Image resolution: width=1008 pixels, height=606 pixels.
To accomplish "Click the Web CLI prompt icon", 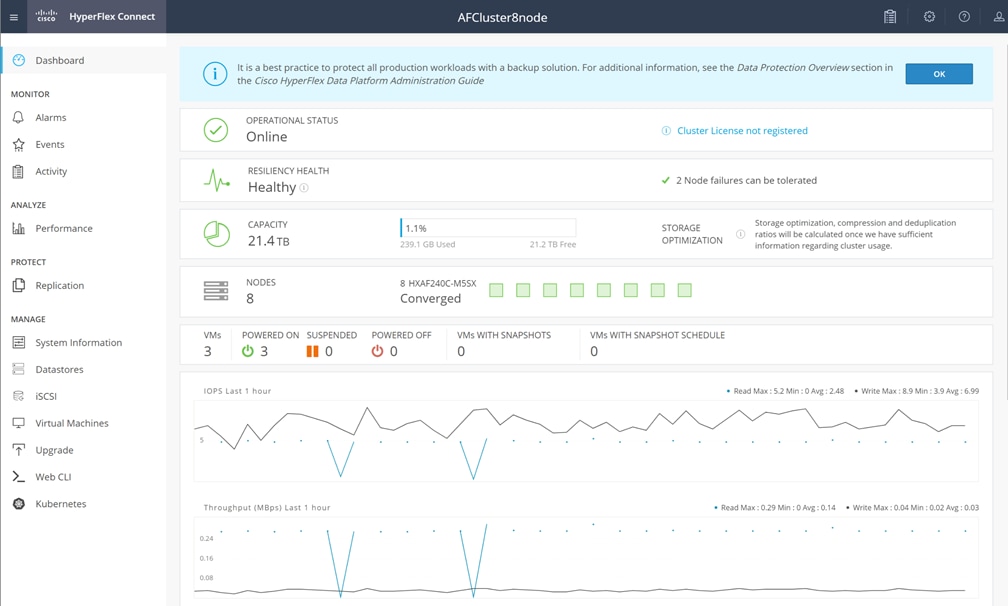I will [x=19, y=477].
